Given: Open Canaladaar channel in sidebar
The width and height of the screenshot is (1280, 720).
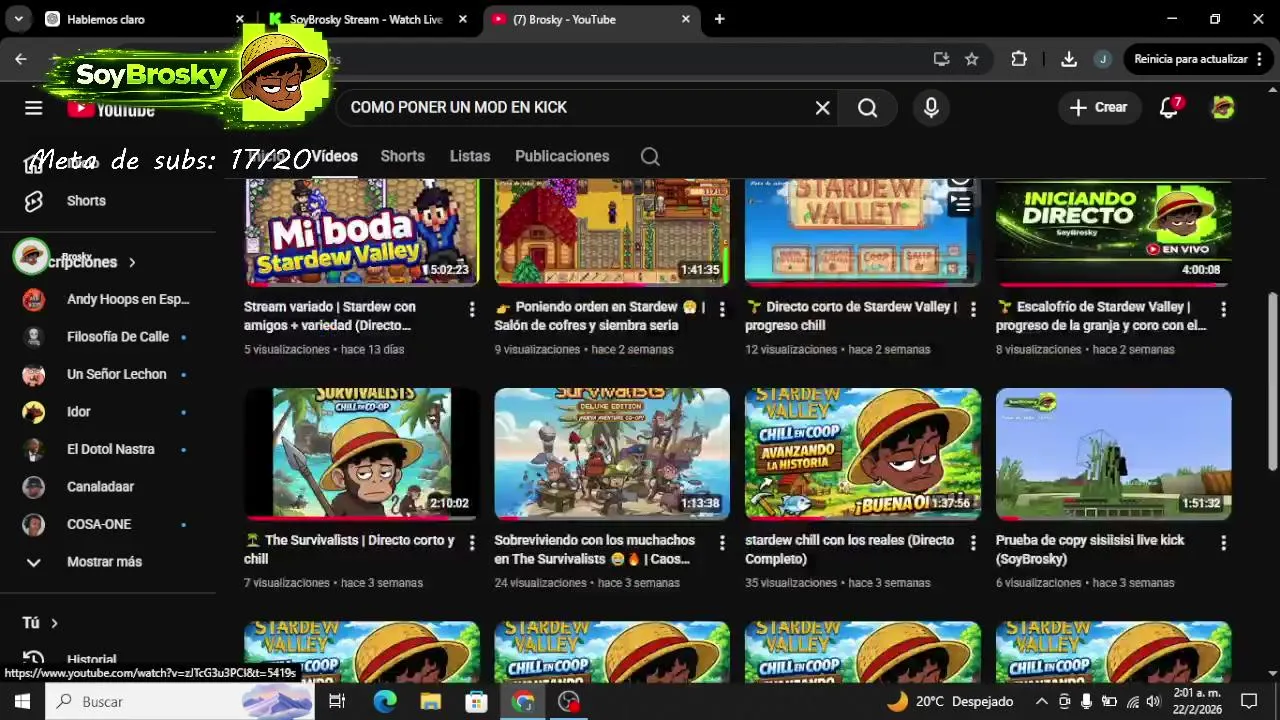Looking at the screenshot, I should coord(108,487).
